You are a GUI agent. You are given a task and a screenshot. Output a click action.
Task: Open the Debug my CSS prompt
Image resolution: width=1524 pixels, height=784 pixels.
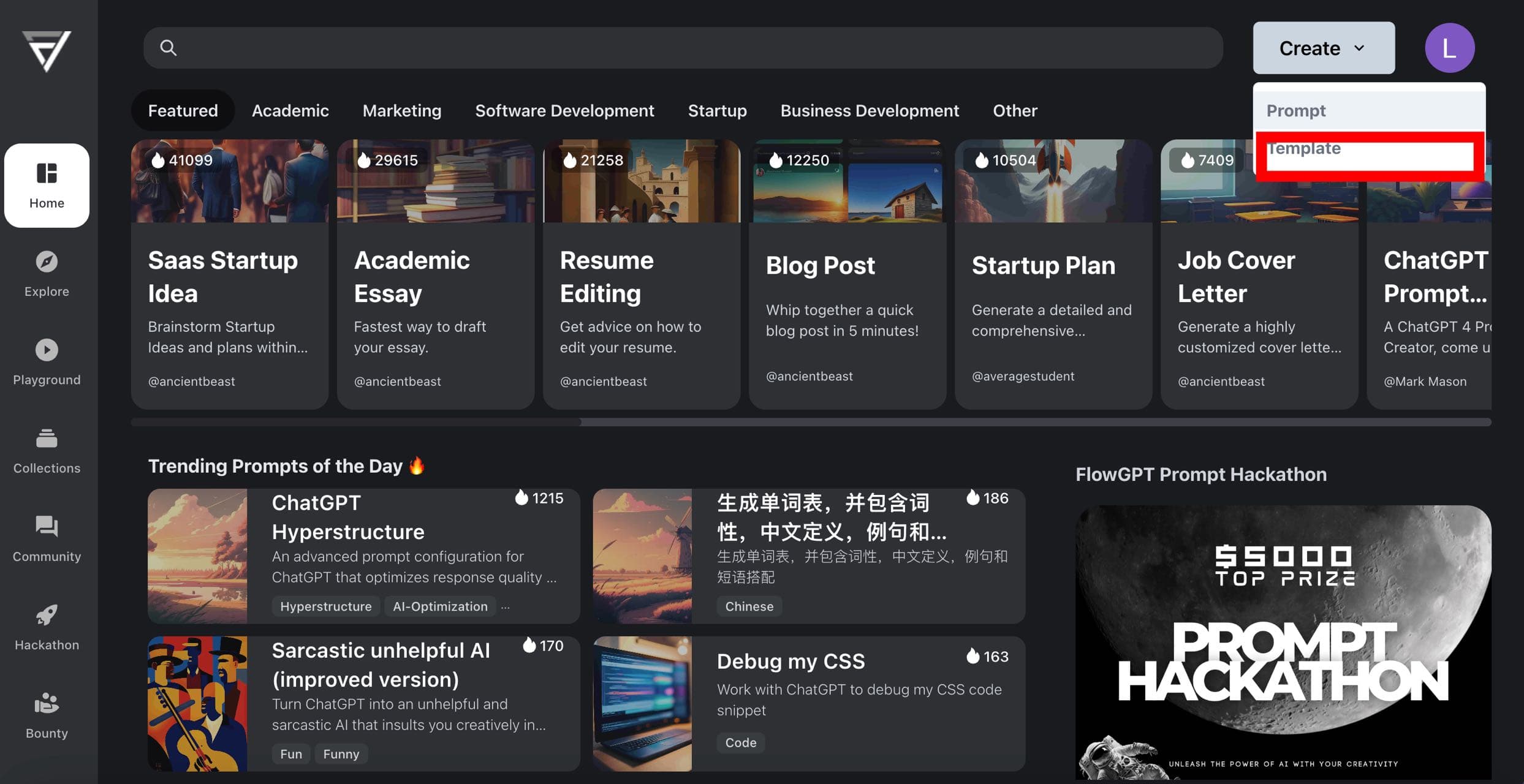pyautogui.click(x=809, y=703)
